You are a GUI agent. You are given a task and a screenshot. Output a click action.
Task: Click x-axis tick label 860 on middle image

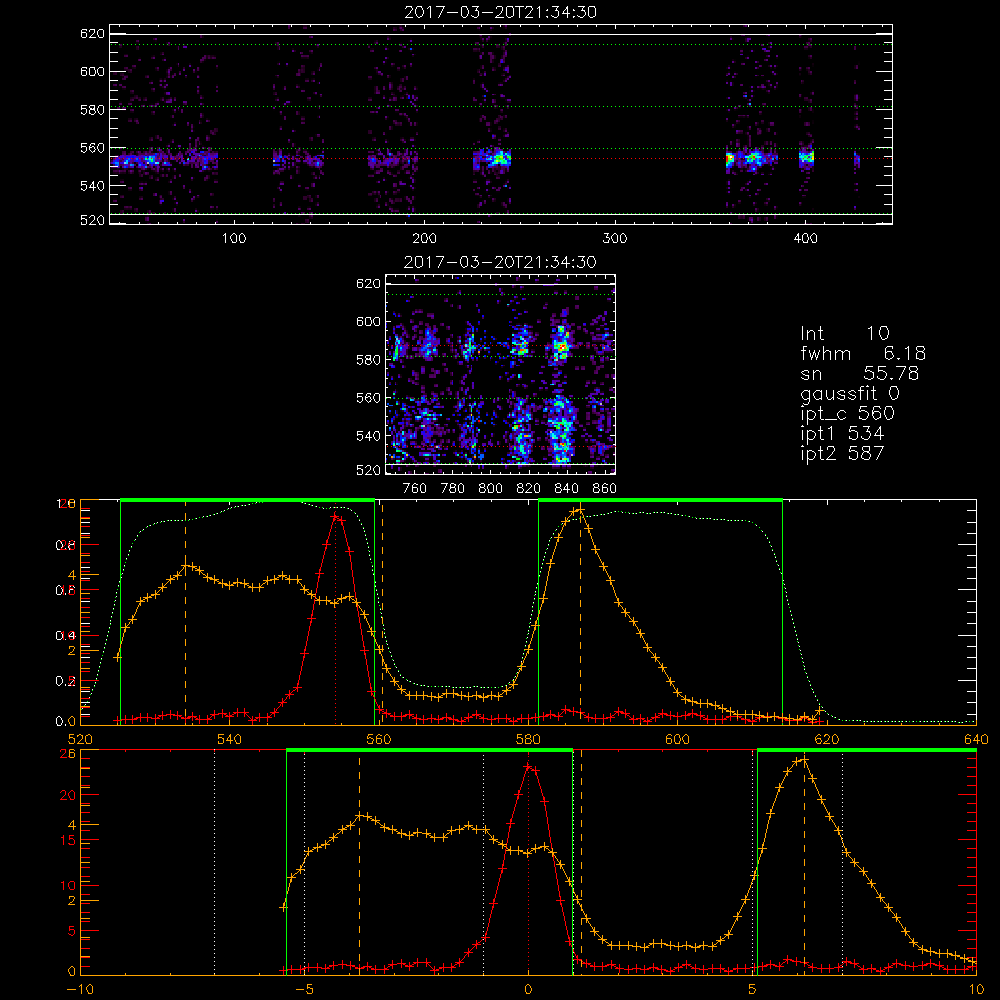[605, 489]
